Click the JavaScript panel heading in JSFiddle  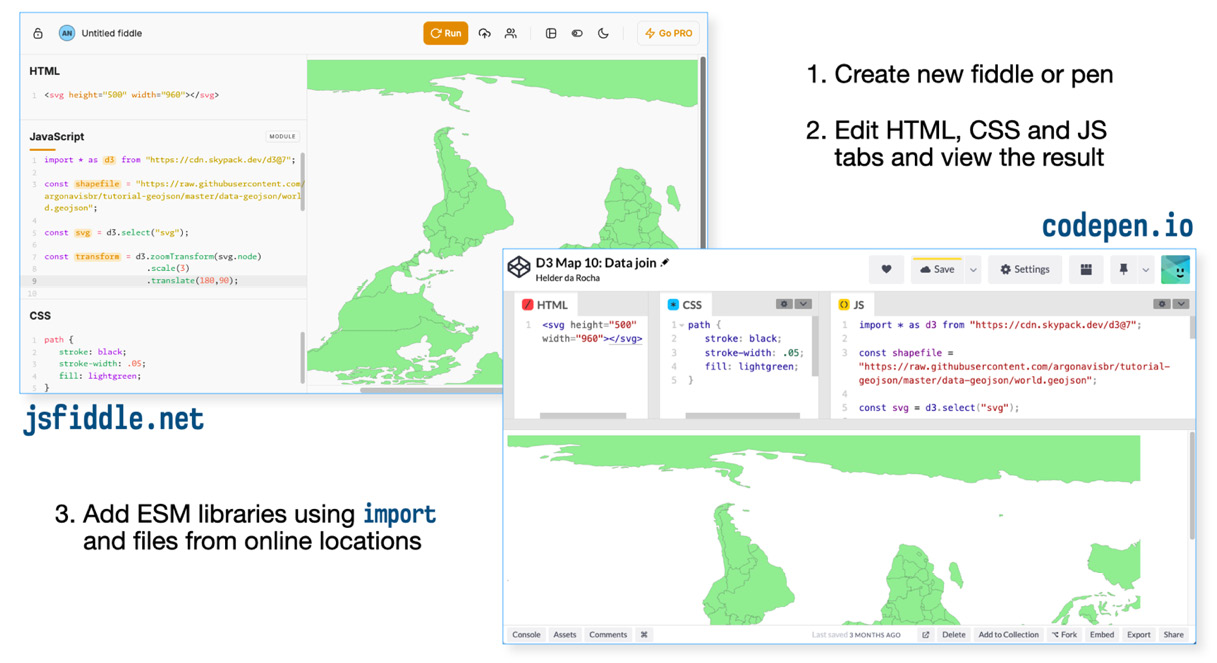point(56,136)
